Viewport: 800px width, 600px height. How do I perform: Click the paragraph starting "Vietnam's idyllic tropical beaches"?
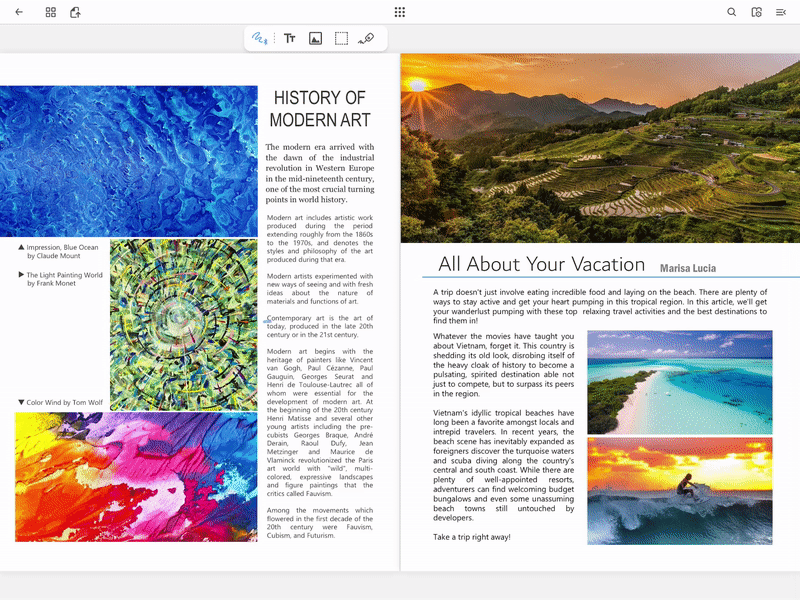click(504, 465)
